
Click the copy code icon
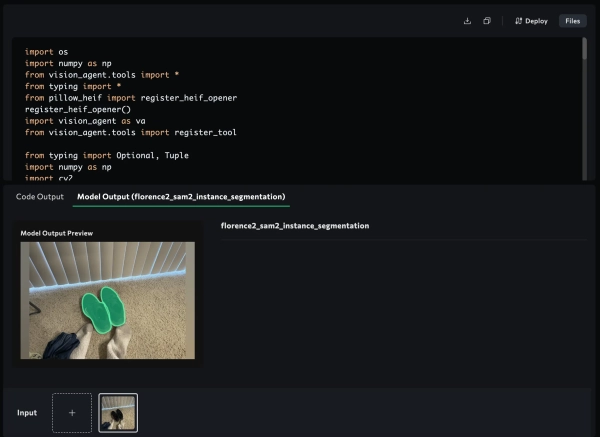486,20
